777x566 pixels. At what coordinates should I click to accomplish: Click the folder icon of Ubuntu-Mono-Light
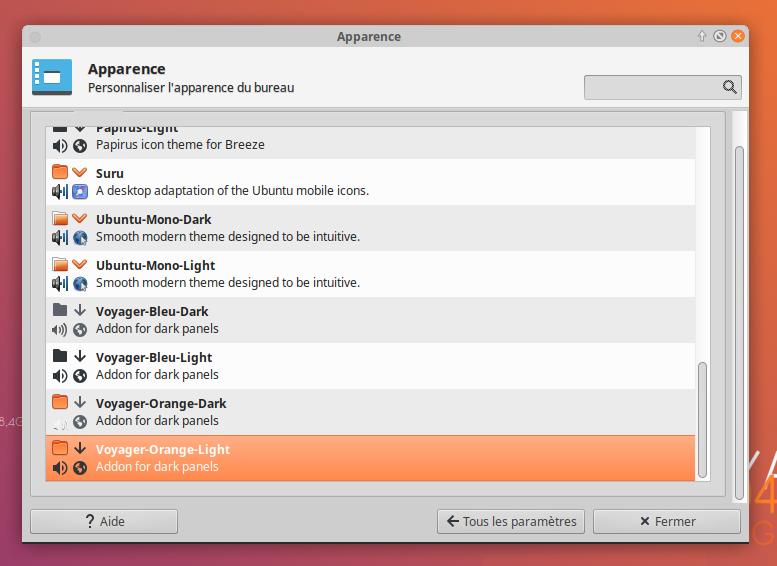point(60,264)
